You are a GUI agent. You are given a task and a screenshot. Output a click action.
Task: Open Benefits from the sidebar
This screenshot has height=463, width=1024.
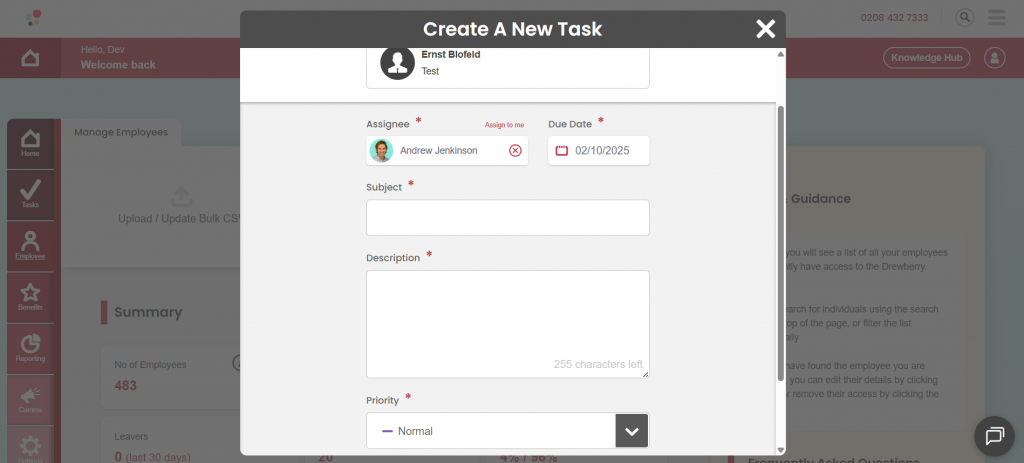click(x=31, y=297)
